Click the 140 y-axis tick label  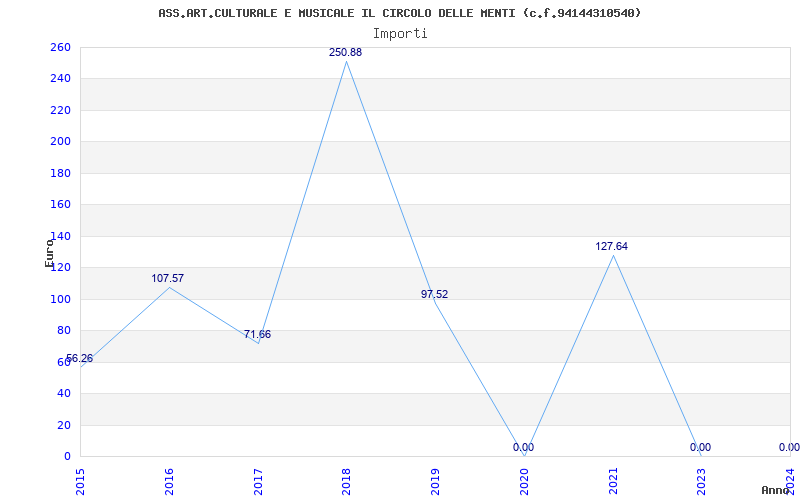[x=60, y=236]
